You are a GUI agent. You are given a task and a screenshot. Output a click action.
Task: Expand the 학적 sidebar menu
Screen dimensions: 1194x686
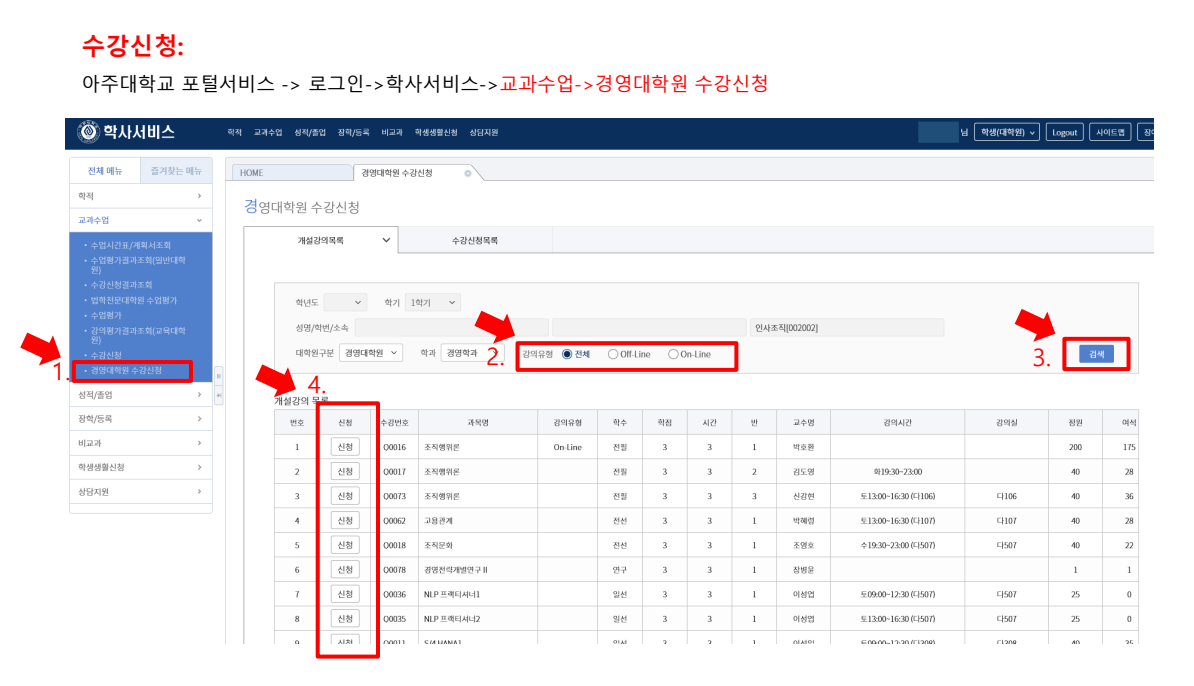click(x=140, y=196)
